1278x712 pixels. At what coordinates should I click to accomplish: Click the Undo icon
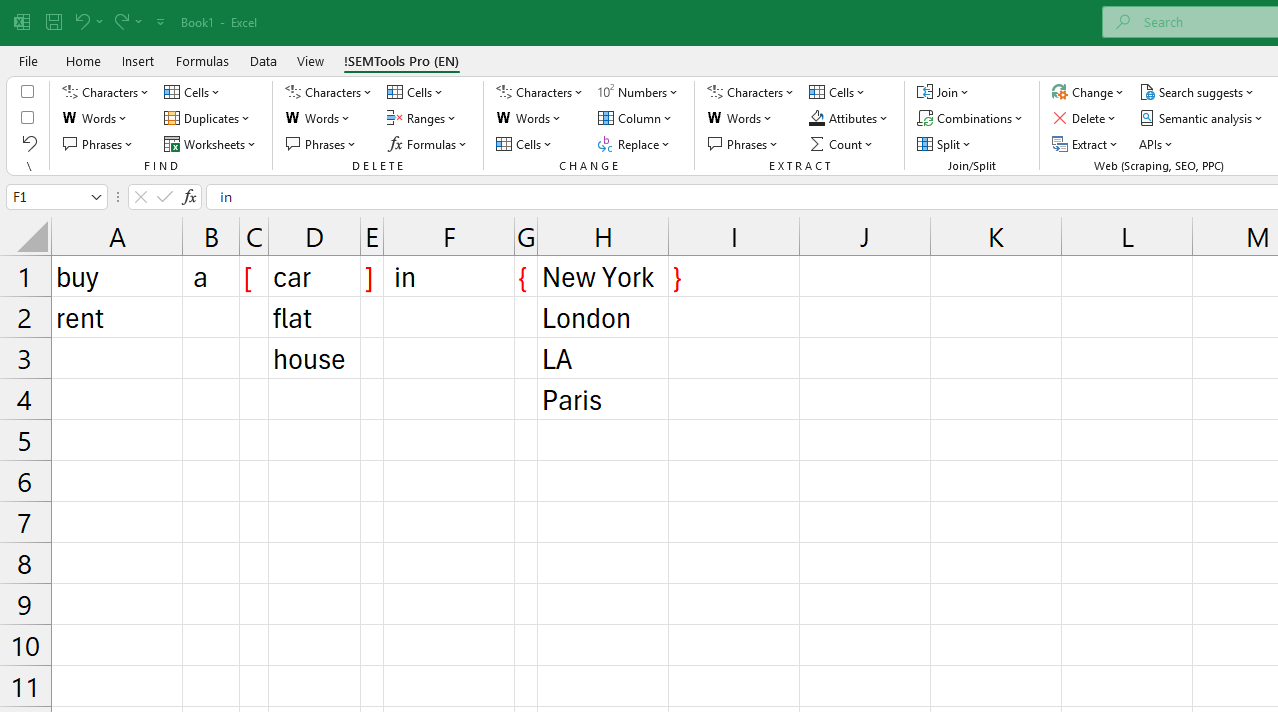(81, 21)
